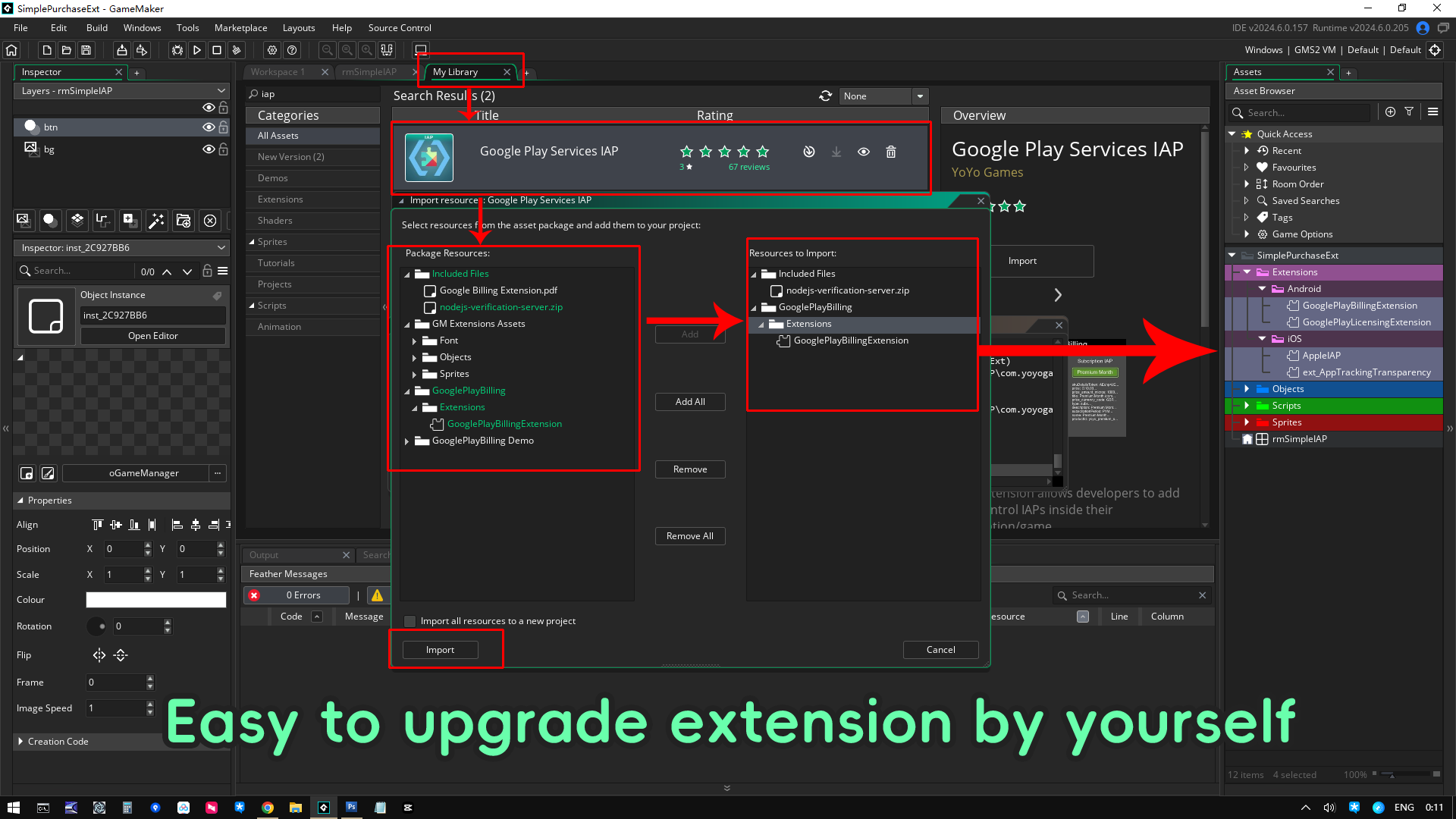
Task: Click the refresh icon beside Search Results
Action: click(x=825, y=96)
